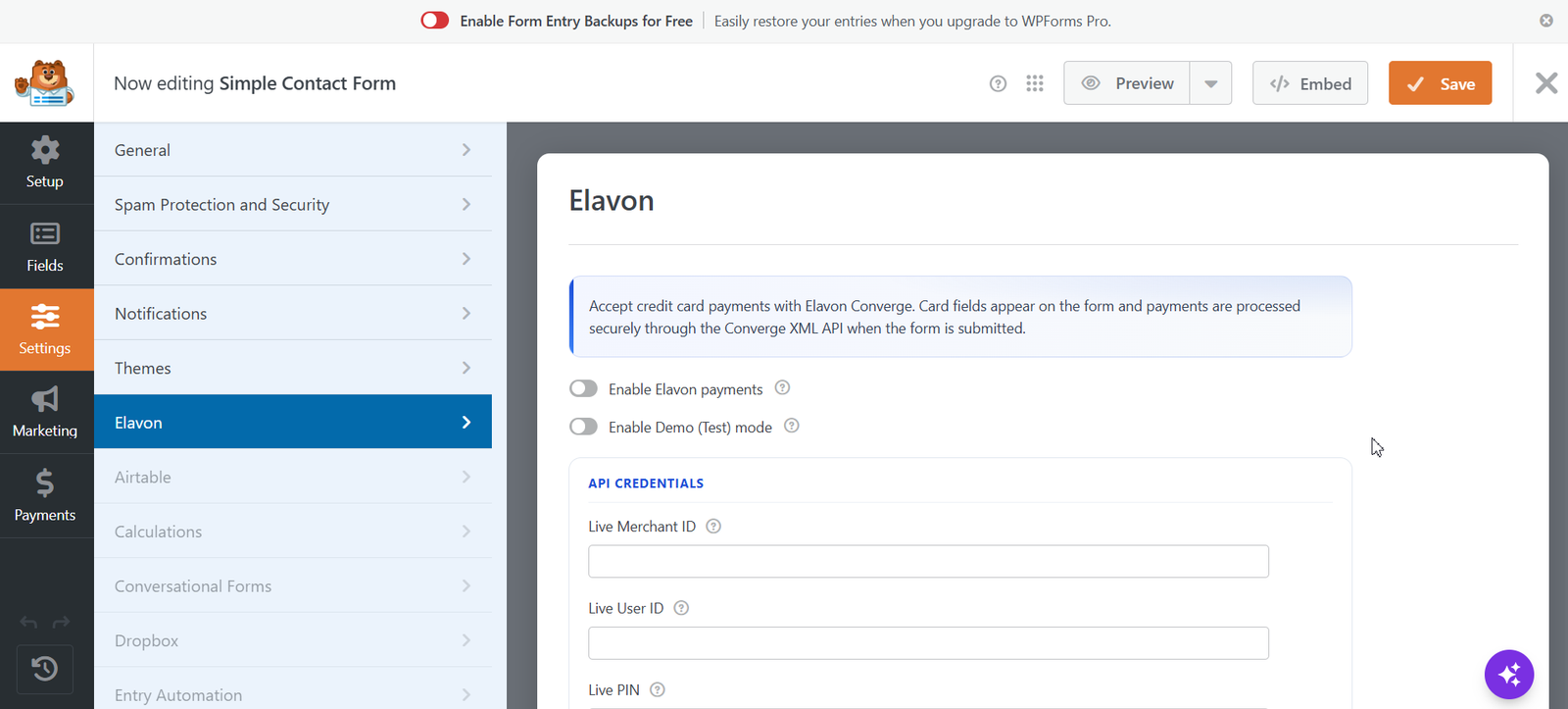Open the Payments dollar panel
Viewport: 1568px width, 709px height.
[45, 495]
